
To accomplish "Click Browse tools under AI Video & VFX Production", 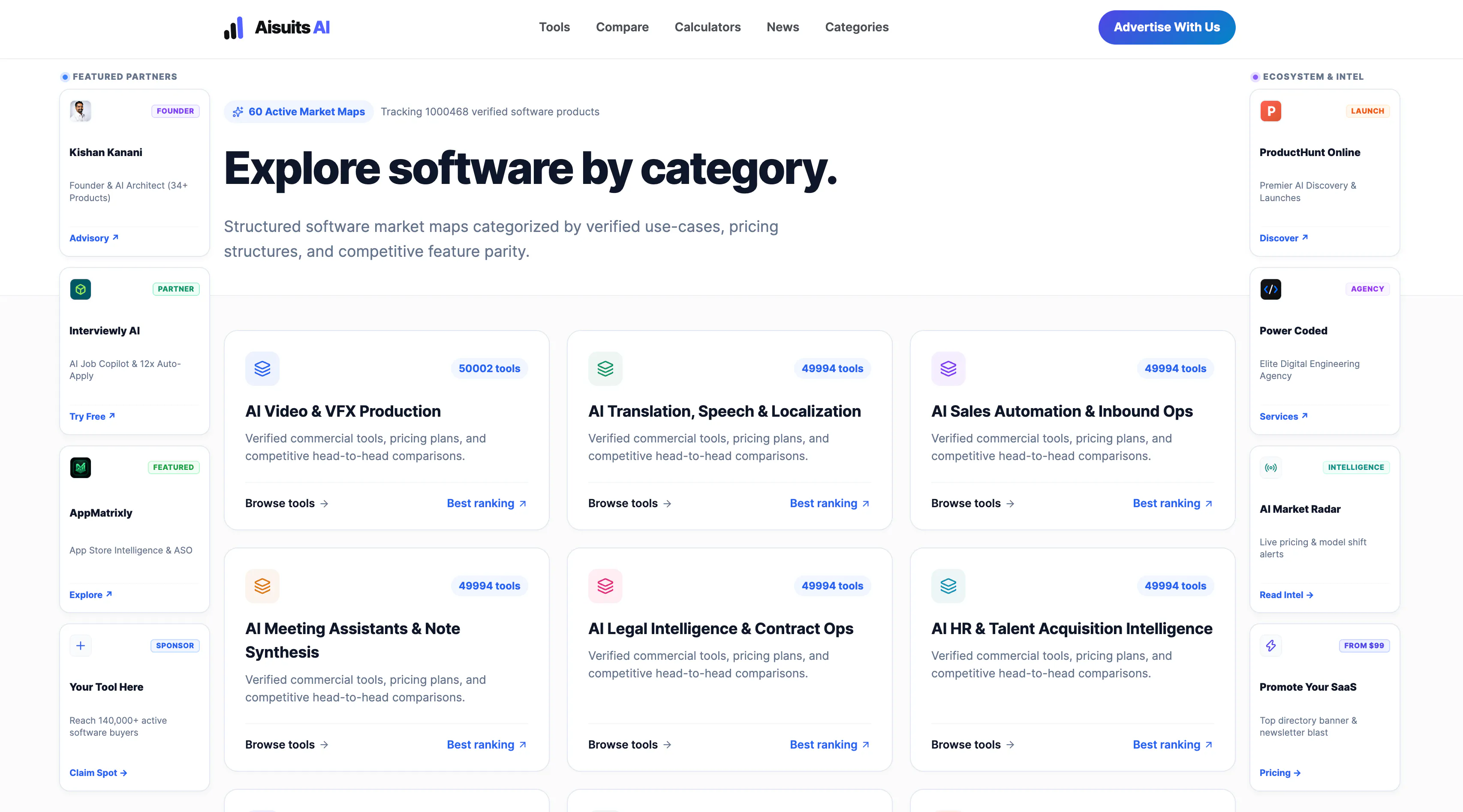I will [287, 503].
